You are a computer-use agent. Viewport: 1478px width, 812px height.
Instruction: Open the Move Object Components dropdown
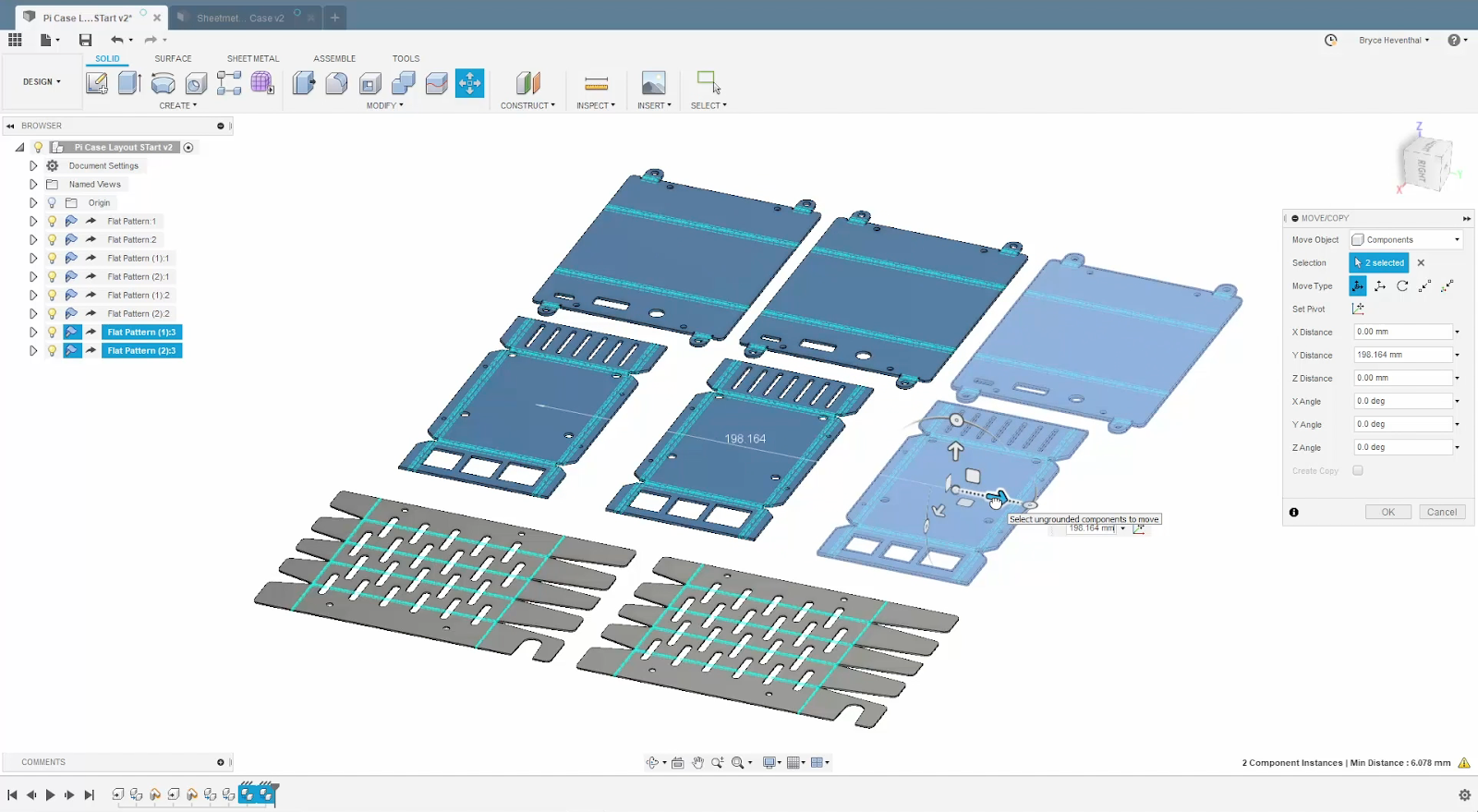tap(1406, 240)
